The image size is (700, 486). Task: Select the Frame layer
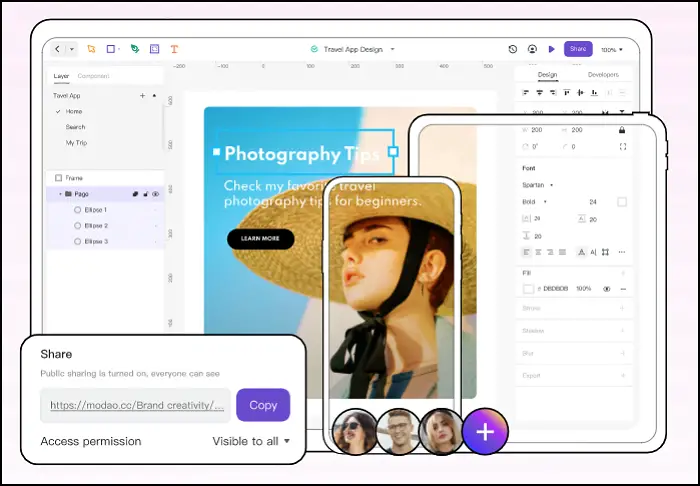(105, 178)
